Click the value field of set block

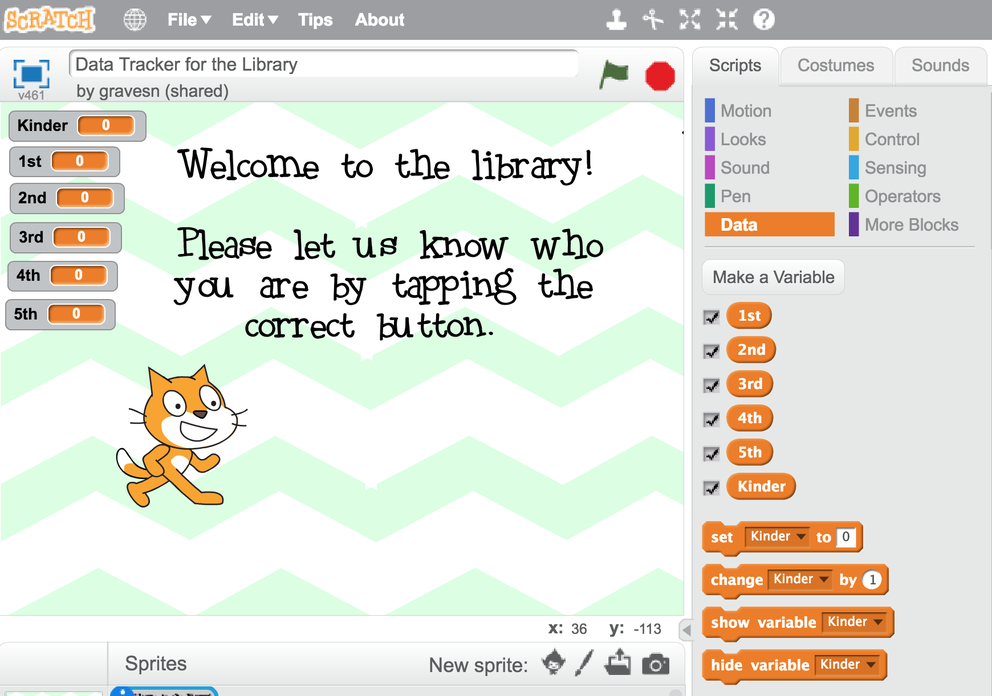point(846,537)
